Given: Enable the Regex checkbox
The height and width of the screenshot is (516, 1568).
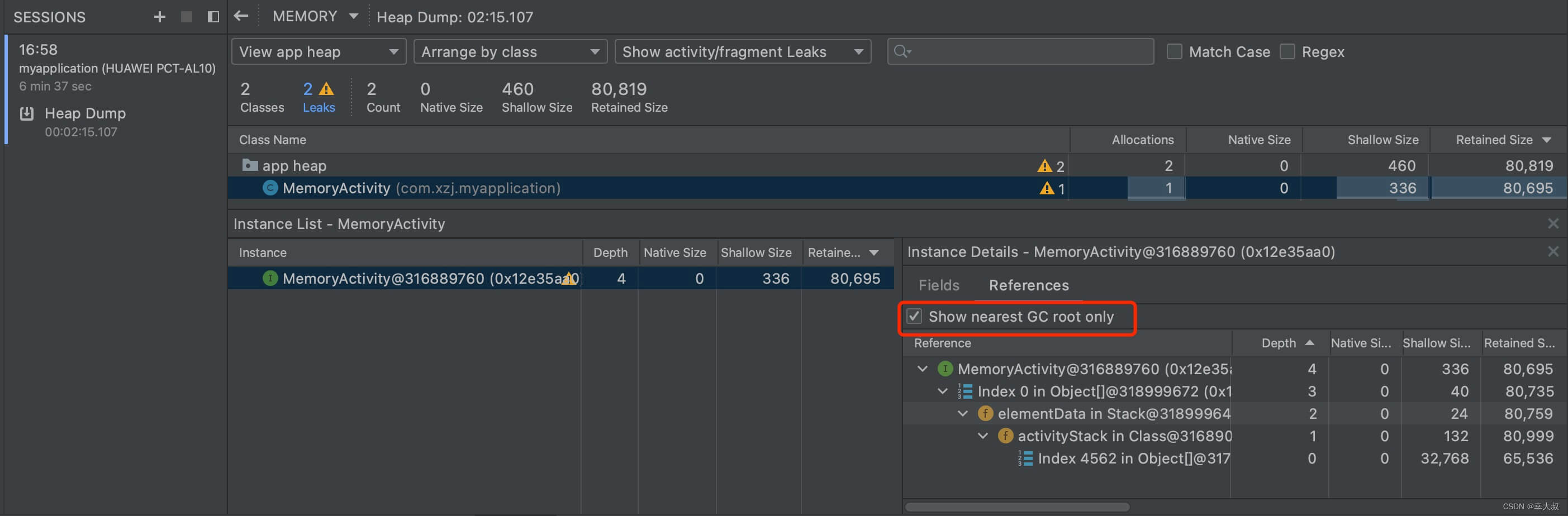Looking at the screenshot, I should coord(1287,52).
